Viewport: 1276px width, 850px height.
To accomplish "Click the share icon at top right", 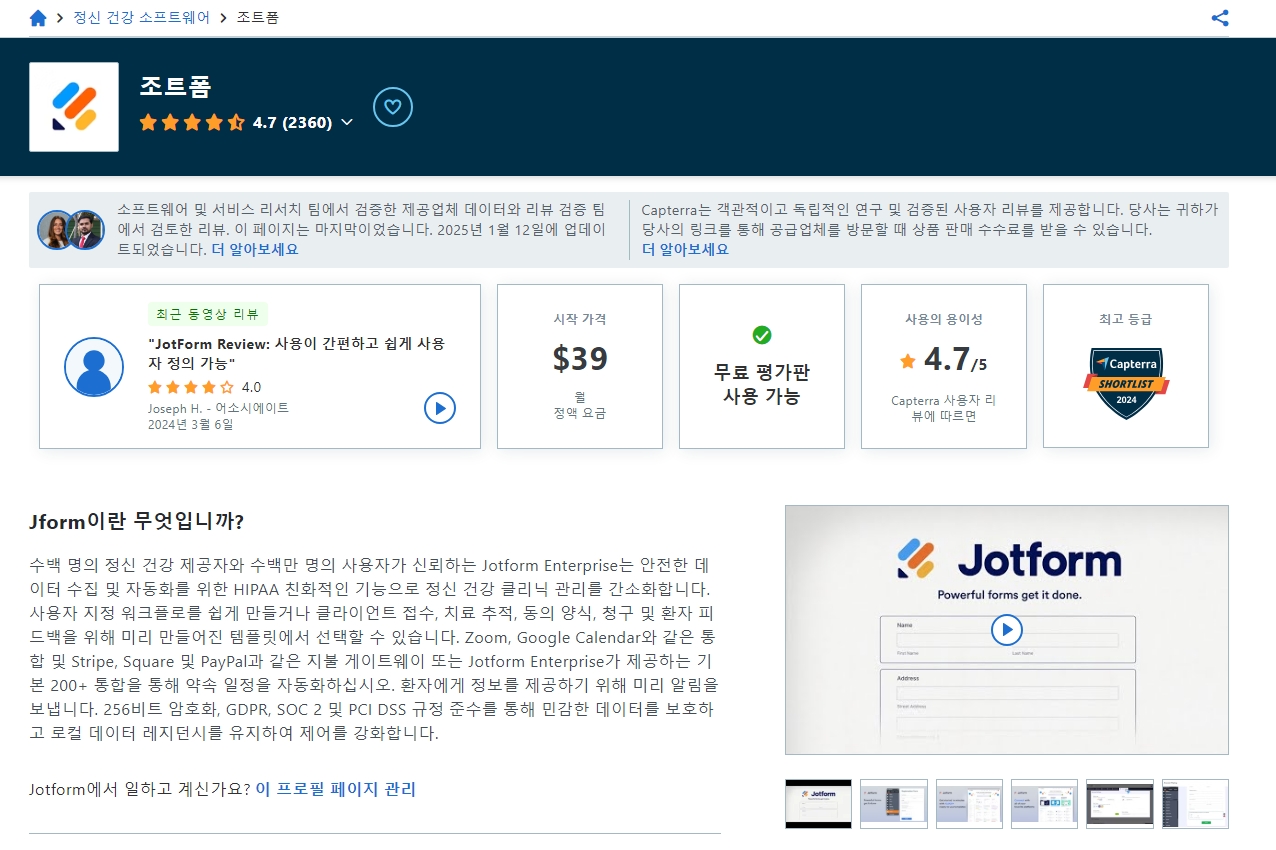I will point(1220,18).
